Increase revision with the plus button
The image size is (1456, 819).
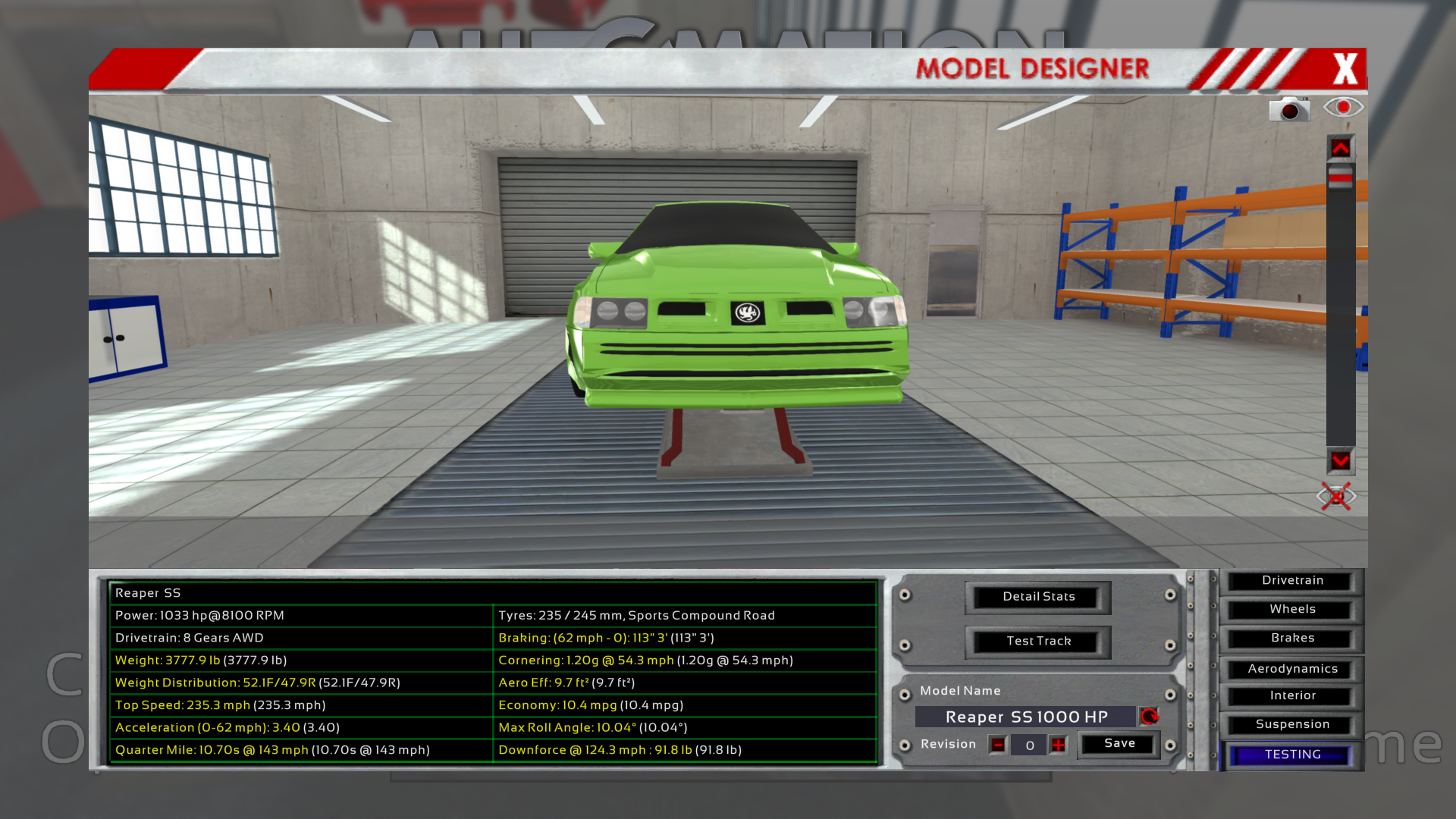coord(1058,745)
